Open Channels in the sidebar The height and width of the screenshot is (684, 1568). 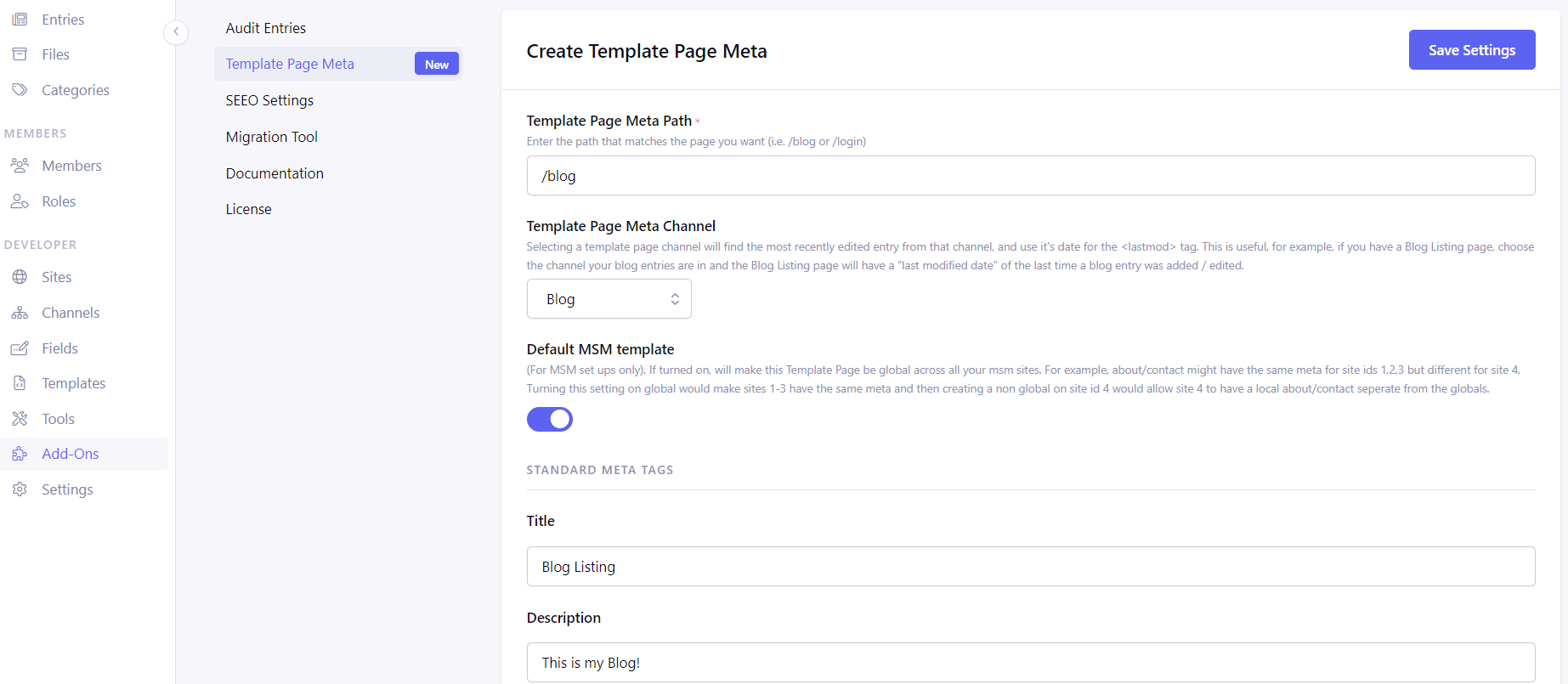(71, 313)
